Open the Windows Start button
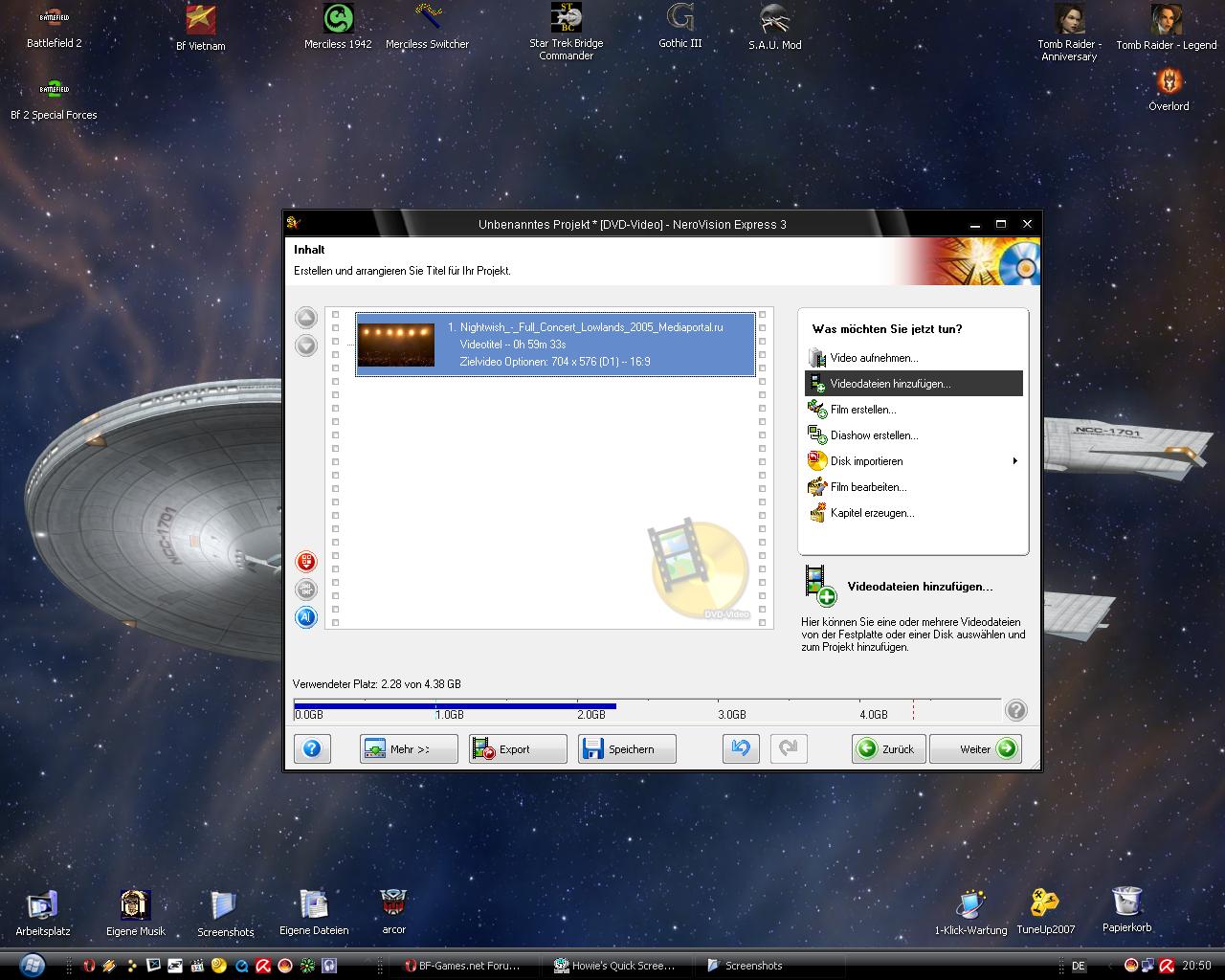Screen dimensions: 1225x980 pos(32,965)
